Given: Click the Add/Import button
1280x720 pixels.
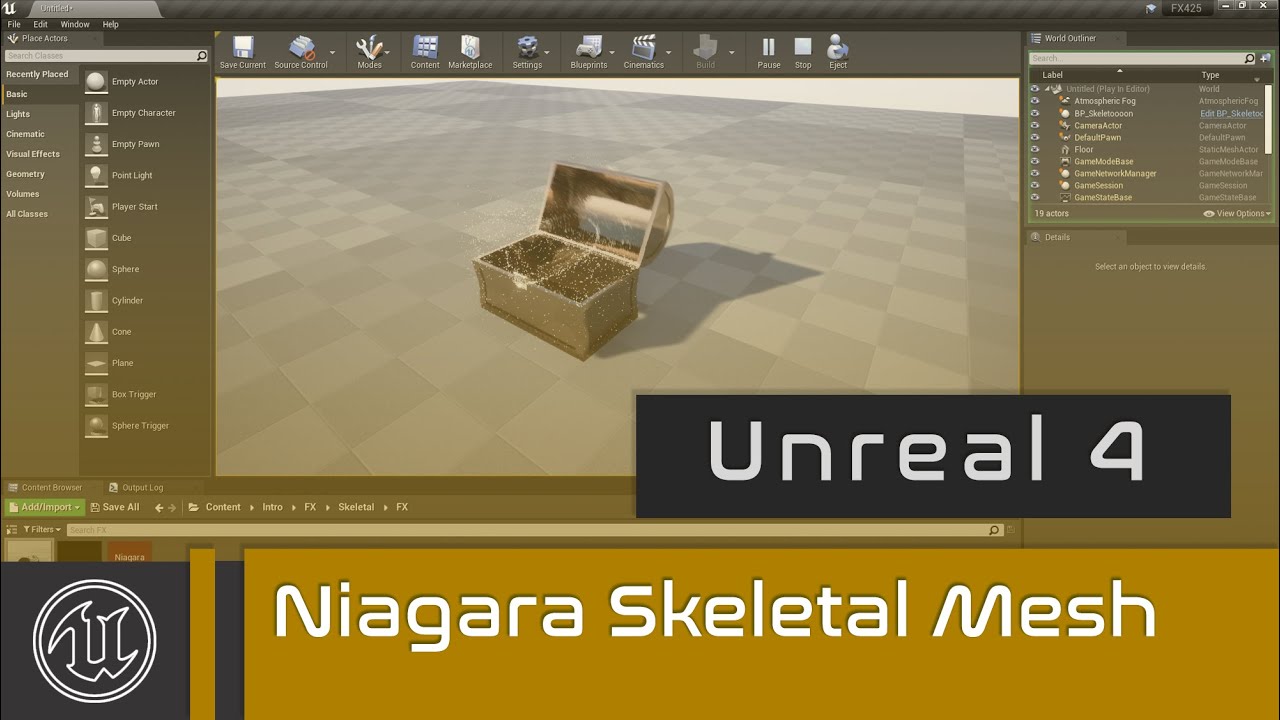Looking at the screenshot, I should [44, 508].
